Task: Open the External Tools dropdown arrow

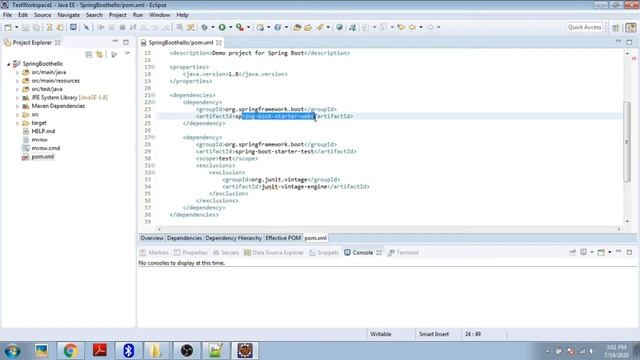Action: 248,27
